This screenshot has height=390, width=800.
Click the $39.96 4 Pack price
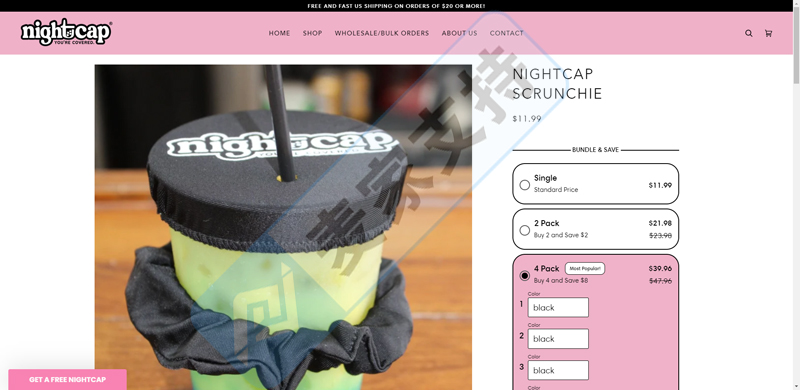660,269
